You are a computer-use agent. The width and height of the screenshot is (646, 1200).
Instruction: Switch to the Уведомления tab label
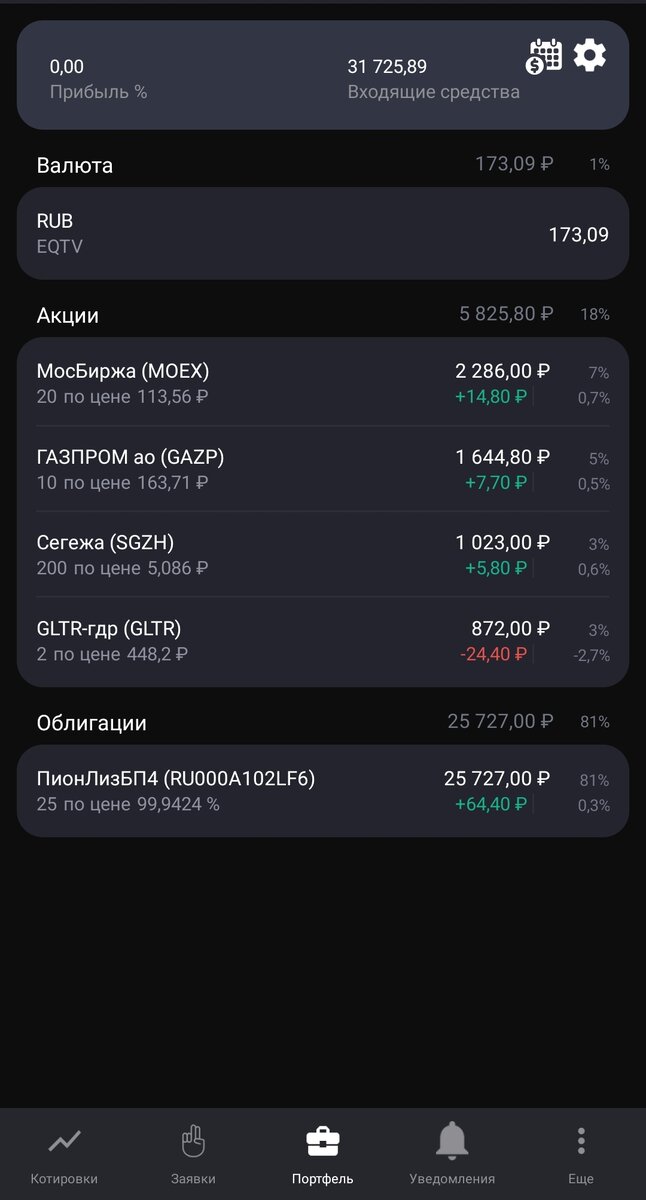pyautogui.click(x=452, y=1179)
